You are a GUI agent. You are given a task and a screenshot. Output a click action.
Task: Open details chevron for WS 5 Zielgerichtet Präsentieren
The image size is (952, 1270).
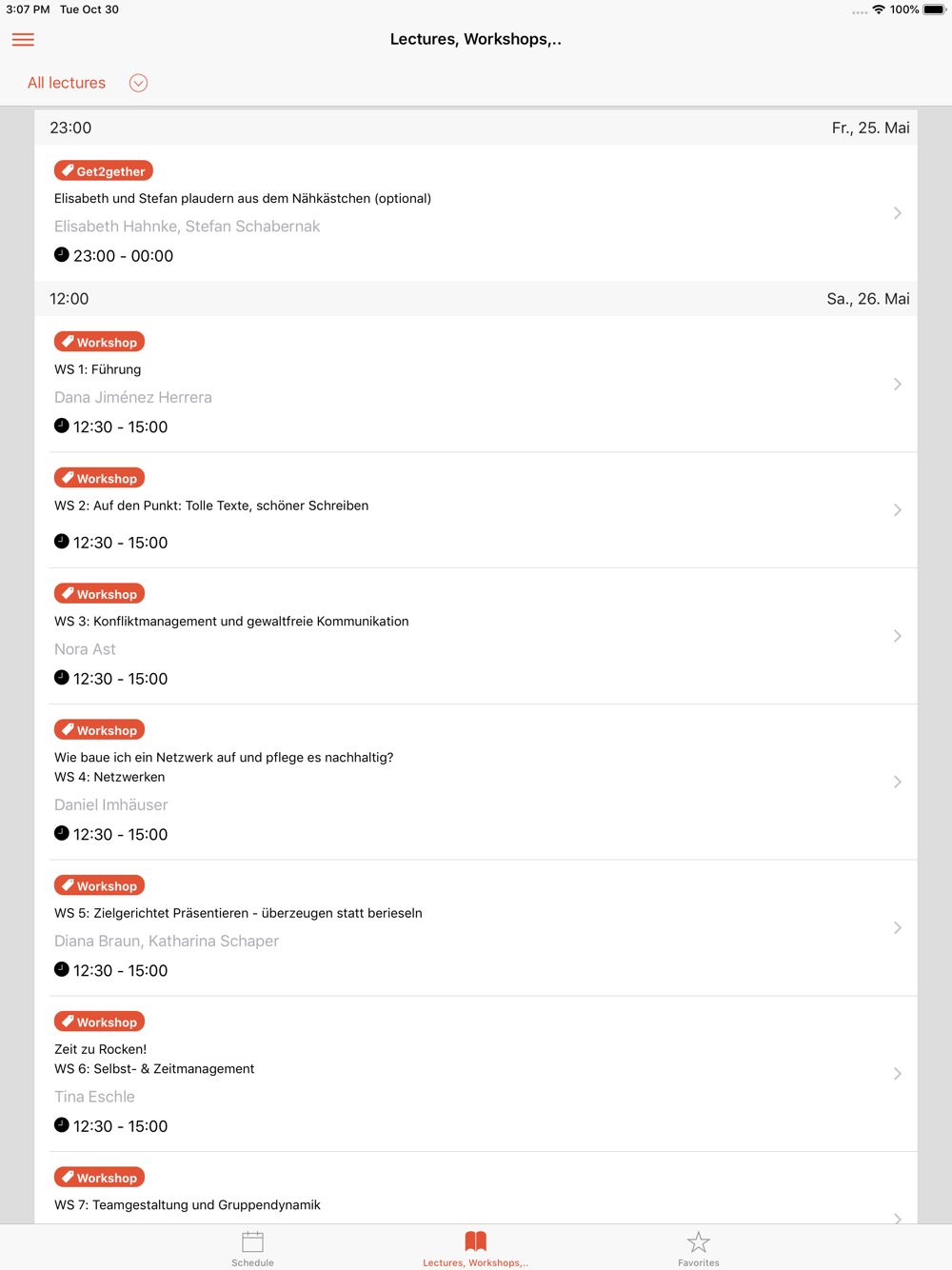click(x=897, y=927)
